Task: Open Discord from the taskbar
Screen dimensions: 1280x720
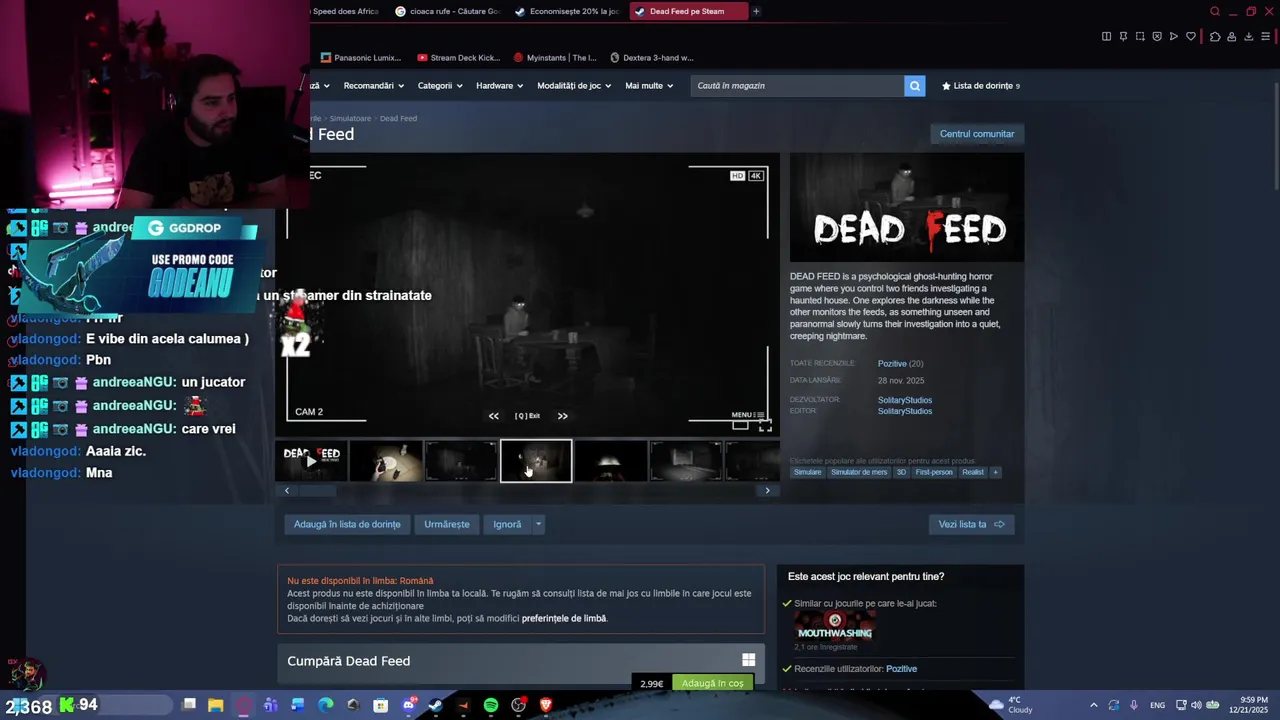Action: (x=408, y=705)
